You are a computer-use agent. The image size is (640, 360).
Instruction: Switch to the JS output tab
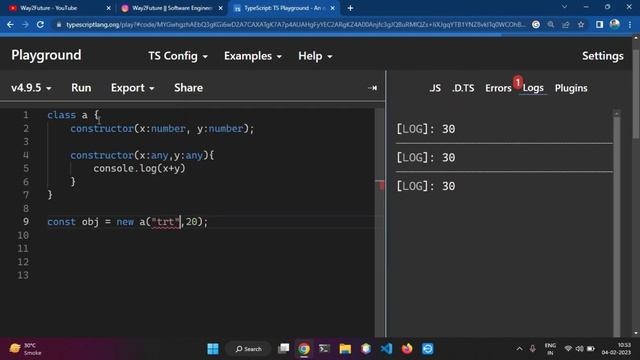tap(435, 88)
